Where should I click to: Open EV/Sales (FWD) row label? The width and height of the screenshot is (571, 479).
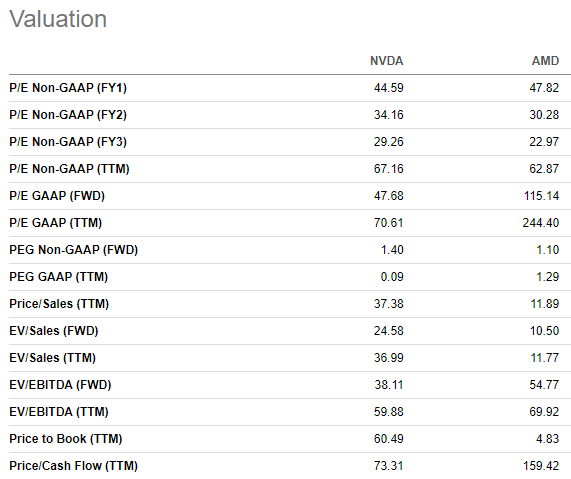54,330
